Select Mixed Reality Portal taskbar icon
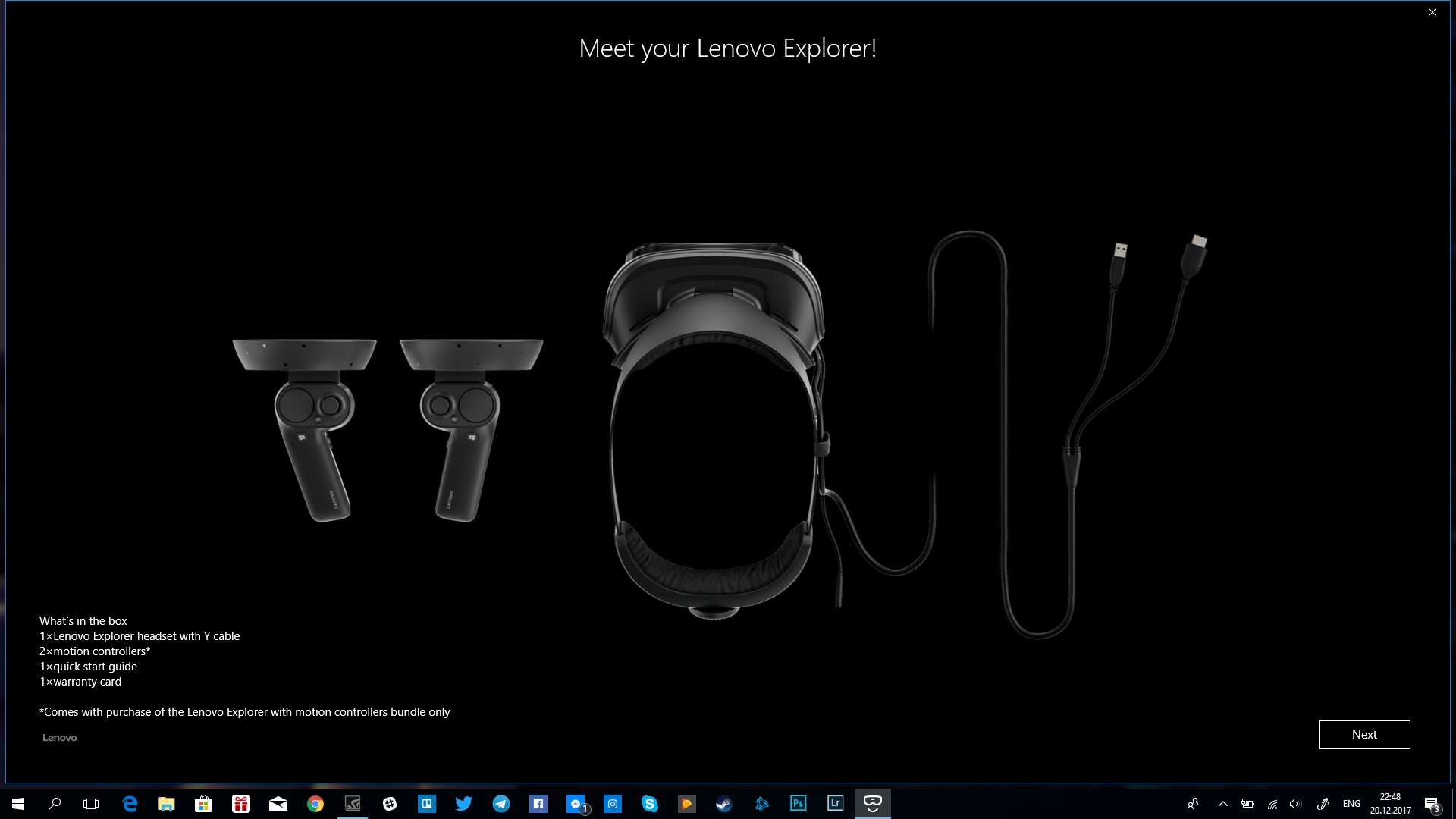 click(873, 803)
